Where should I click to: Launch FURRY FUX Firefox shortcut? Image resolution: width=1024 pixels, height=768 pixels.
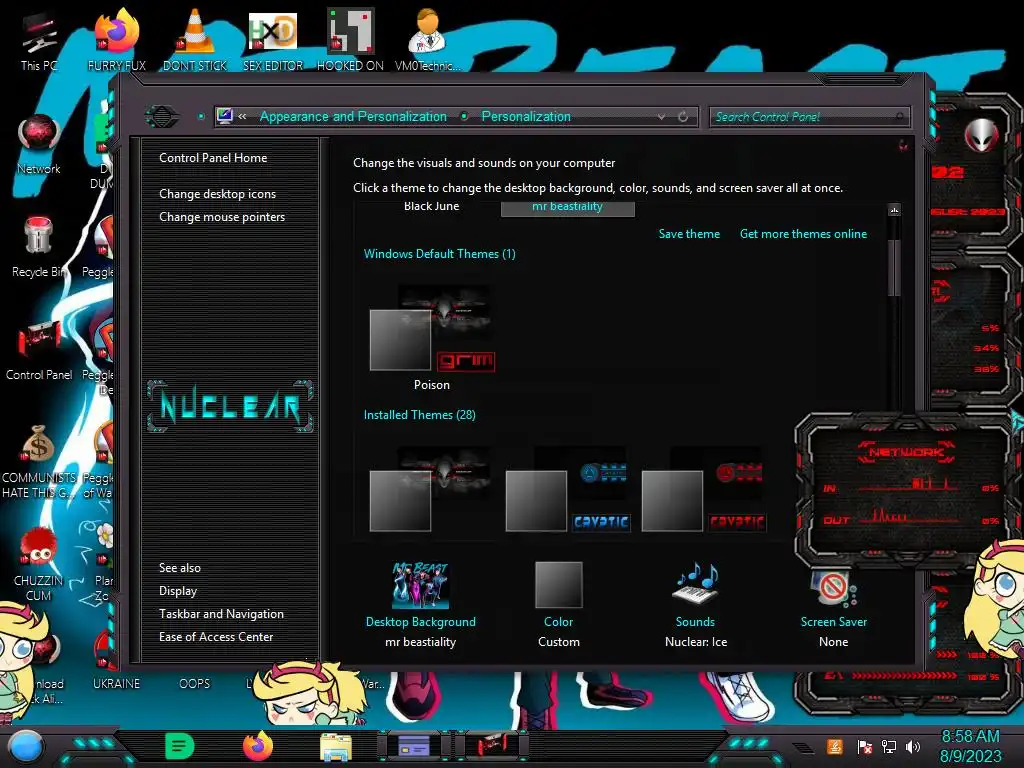point(117,40)
